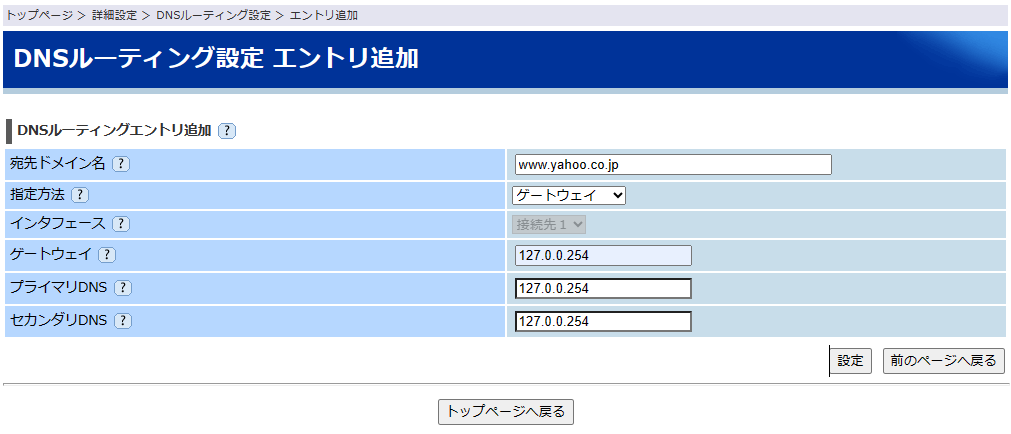Click into the ゲートウェイ address field
The height and width of the screenshot is (434, 1011).
coord(603,255)
